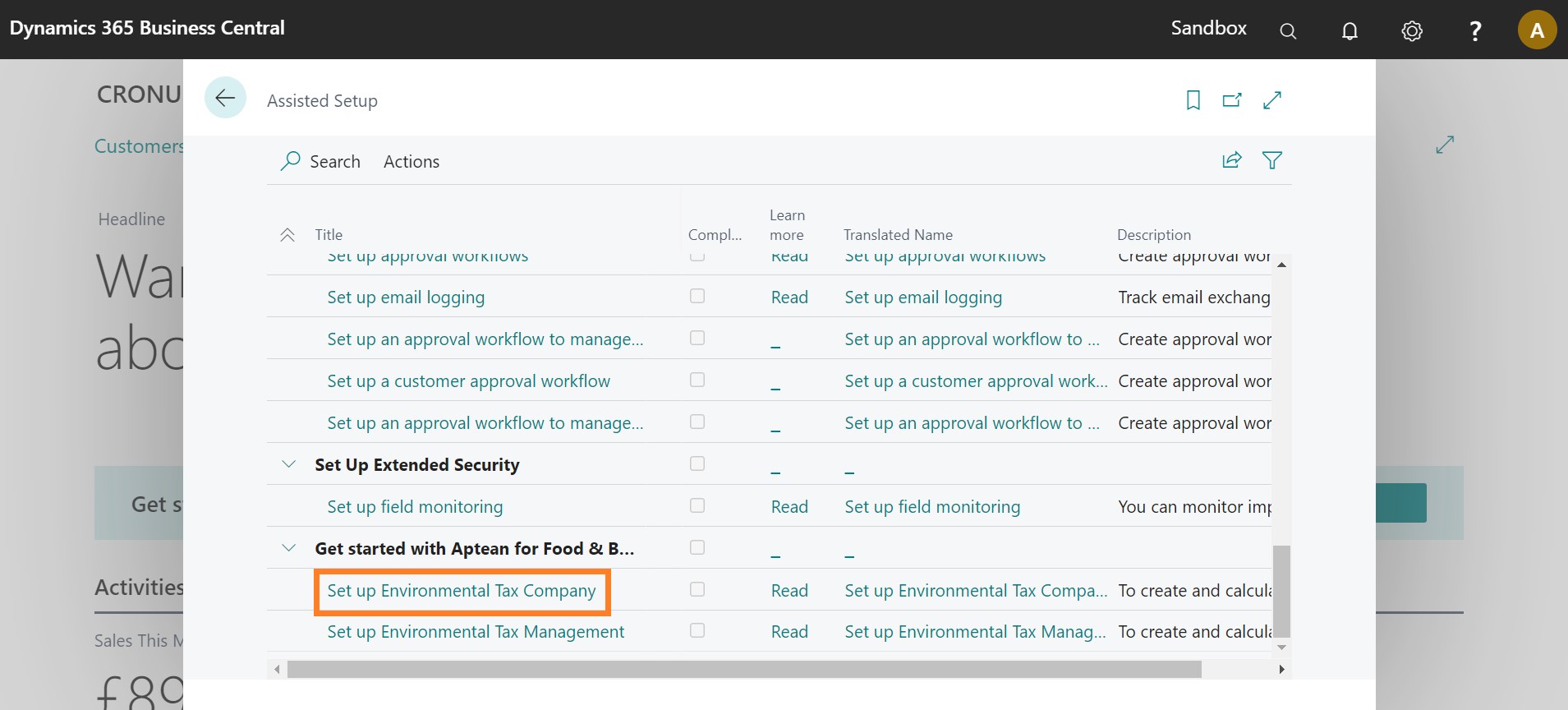This screenshot has height=710, width=1568.
Task: Toggle Completed checkbox for Environmental Tax Company
Action: pos(697,589)
